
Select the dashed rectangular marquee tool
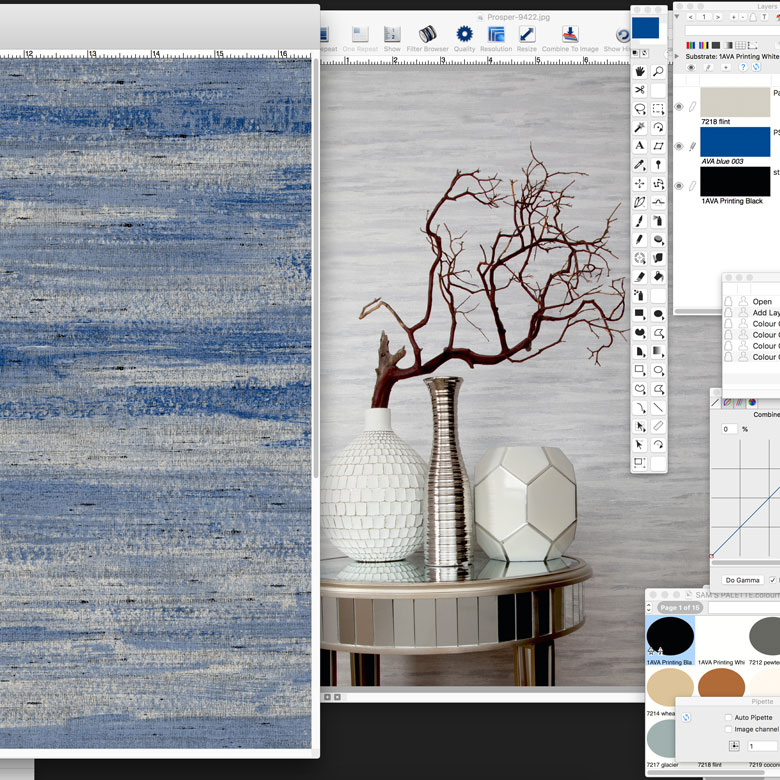pos(658,109)
